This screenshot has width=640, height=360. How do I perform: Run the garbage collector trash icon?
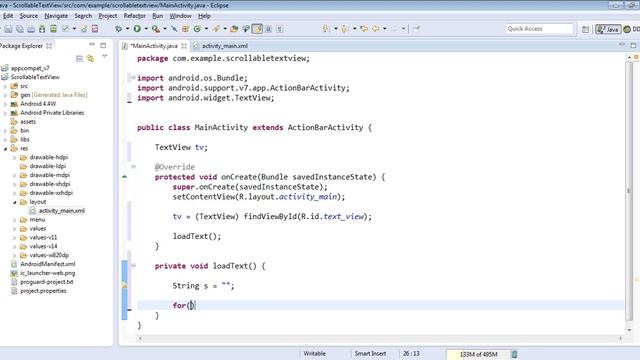coord(514,354)
